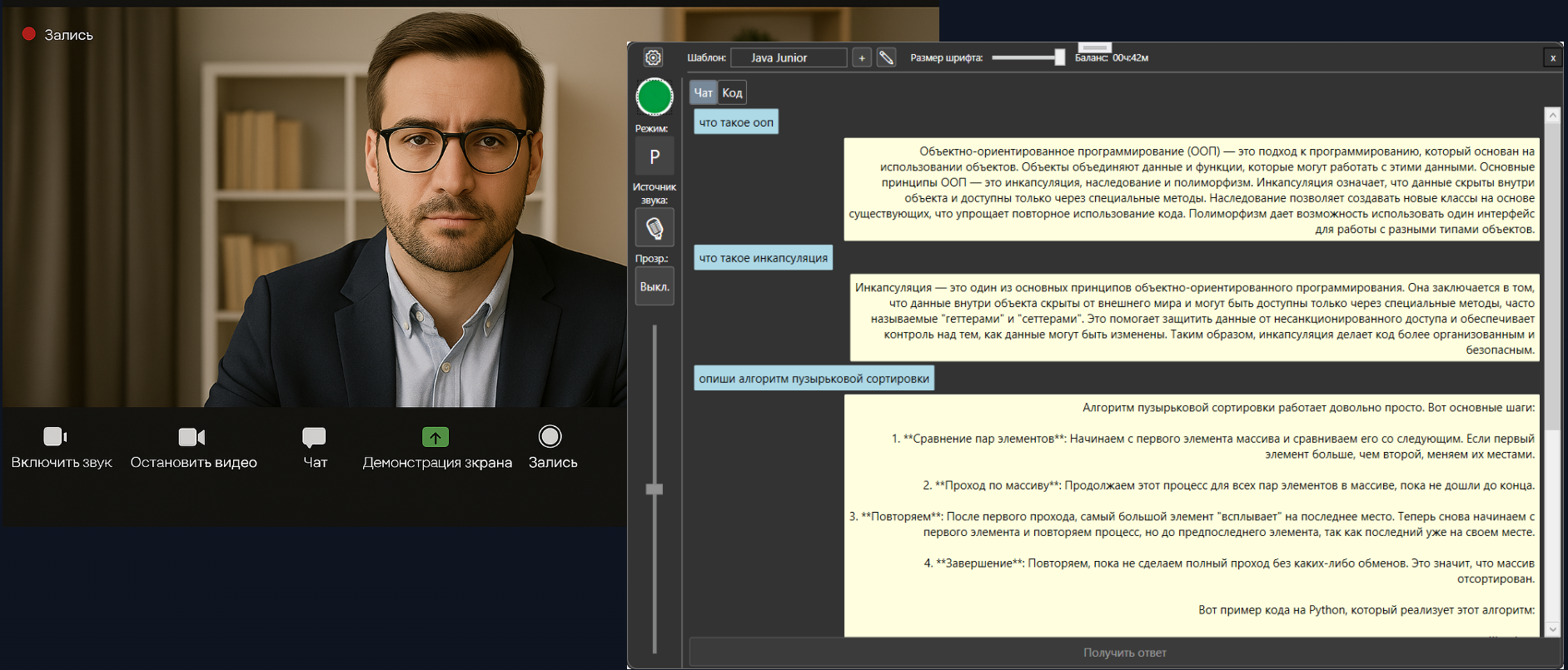Click the chat scrollbar down arrow
The width and height of the screenshot is (1568, 670).
pyautogui.click(x=1552, y=629)
